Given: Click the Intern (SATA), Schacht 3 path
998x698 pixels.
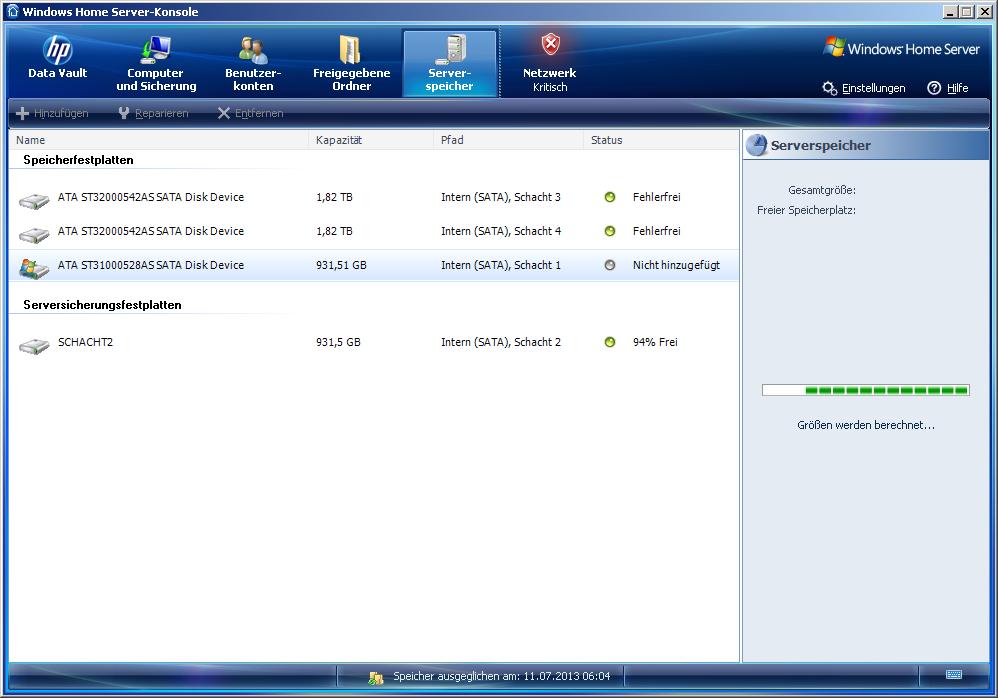Looking at the screenshot, I should click(x=501, y=197).
